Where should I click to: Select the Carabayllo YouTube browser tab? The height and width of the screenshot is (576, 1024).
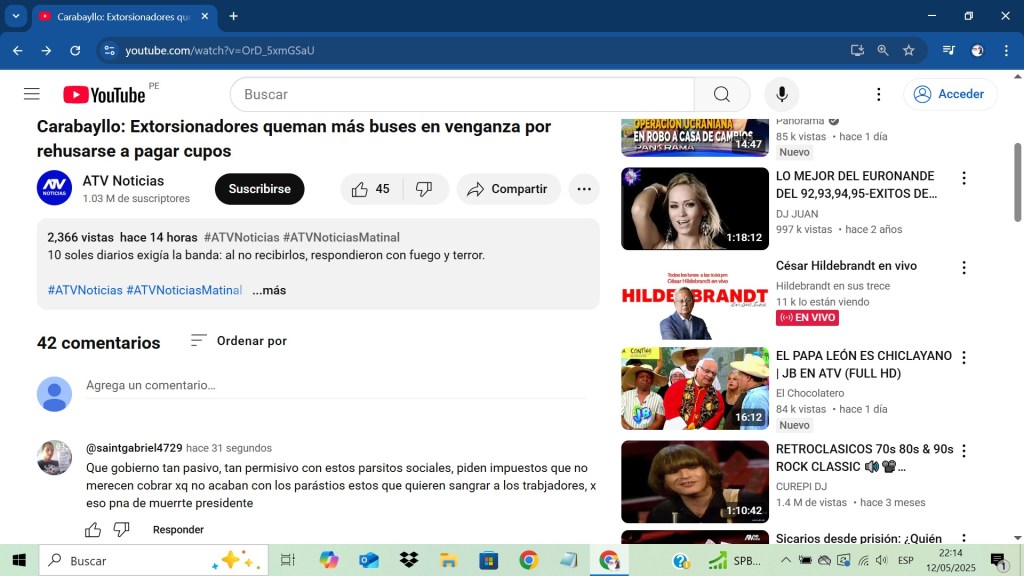120,17
